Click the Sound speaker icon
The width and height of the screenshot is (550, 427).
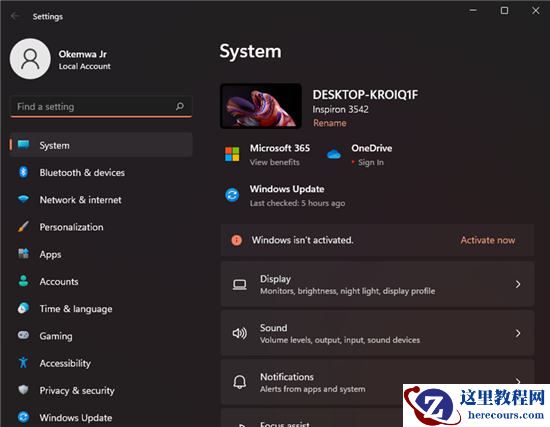tap(240, 333)
